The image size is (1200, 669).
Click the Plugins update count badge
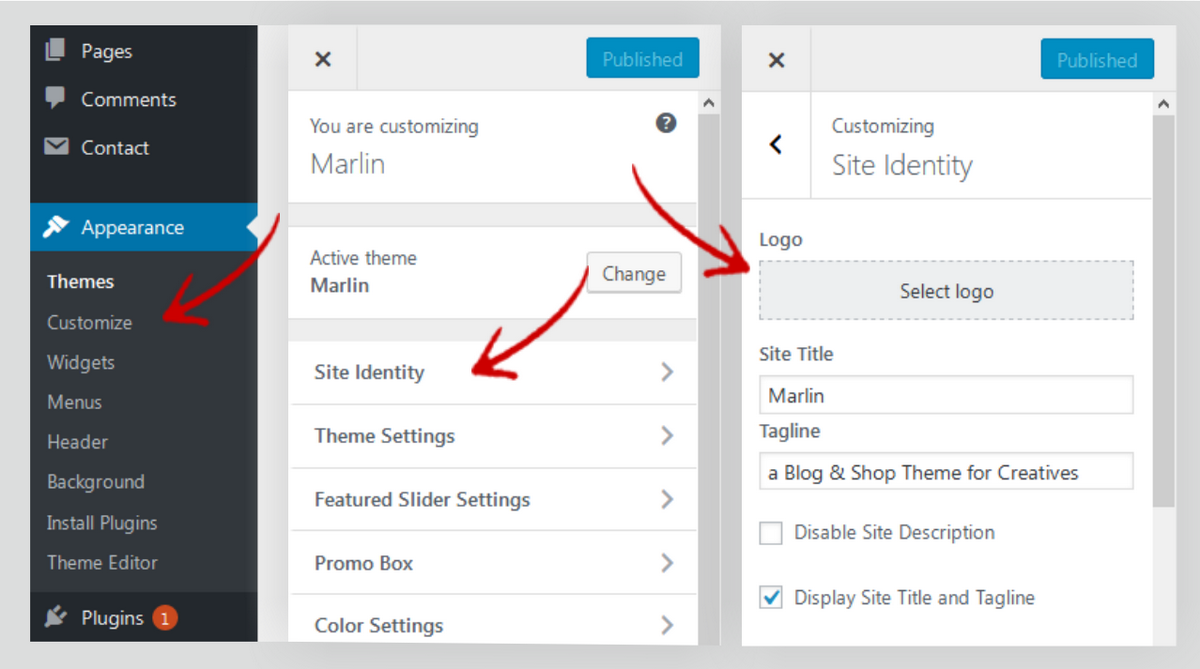coord(165,618)
